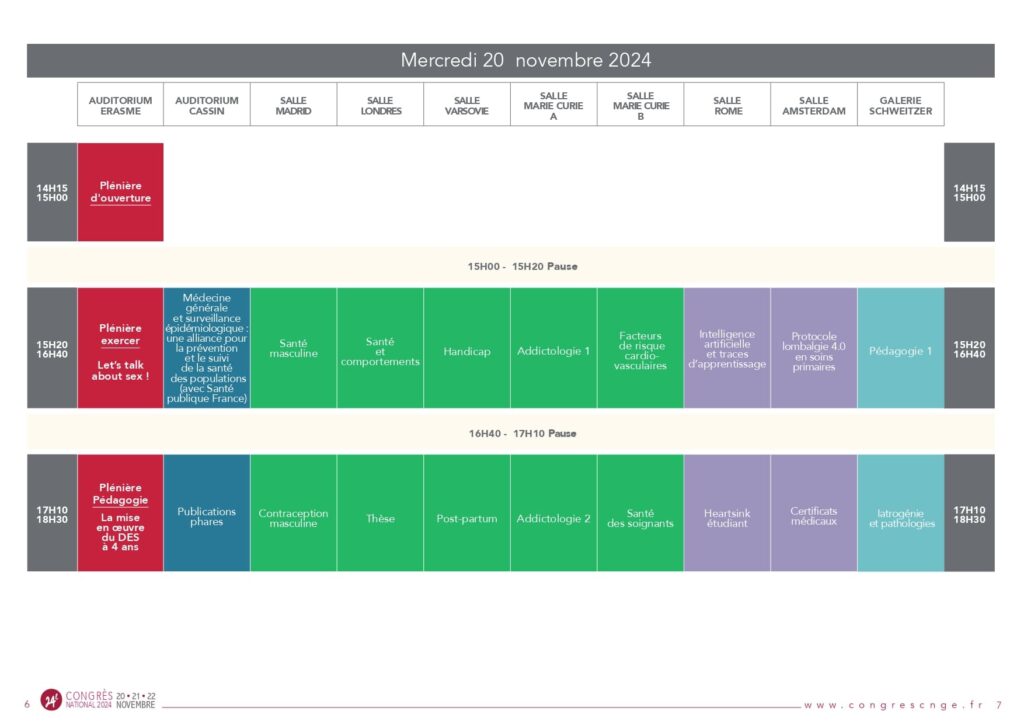Image resolution: width=1024 pixels, height=725 pixels.
Task: Click the Galerie Schweitzer column header
Action: coord(901,104)
